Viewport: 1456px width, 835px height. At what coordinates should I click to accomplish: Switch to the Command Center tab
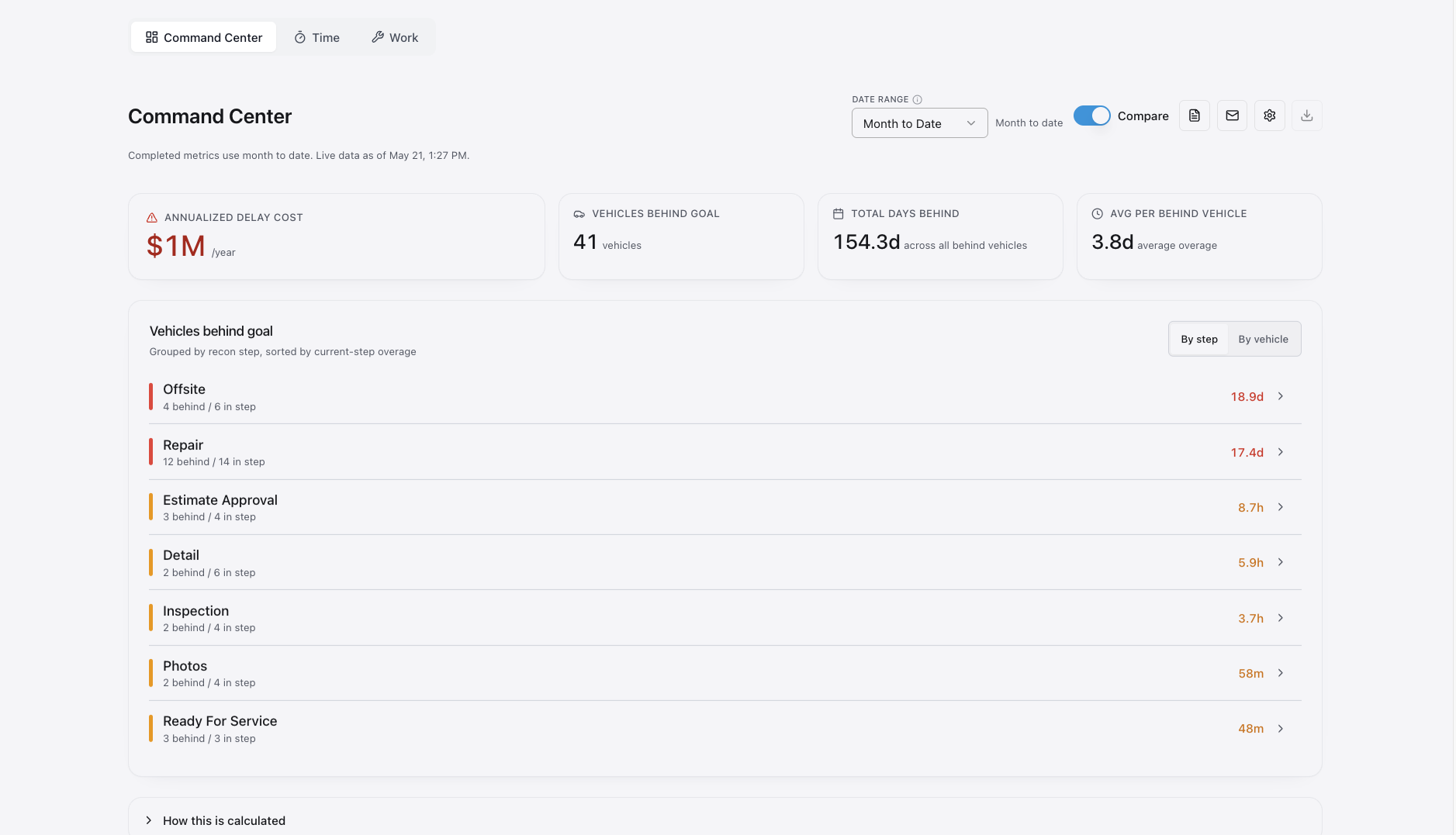(x=204, y=37)
